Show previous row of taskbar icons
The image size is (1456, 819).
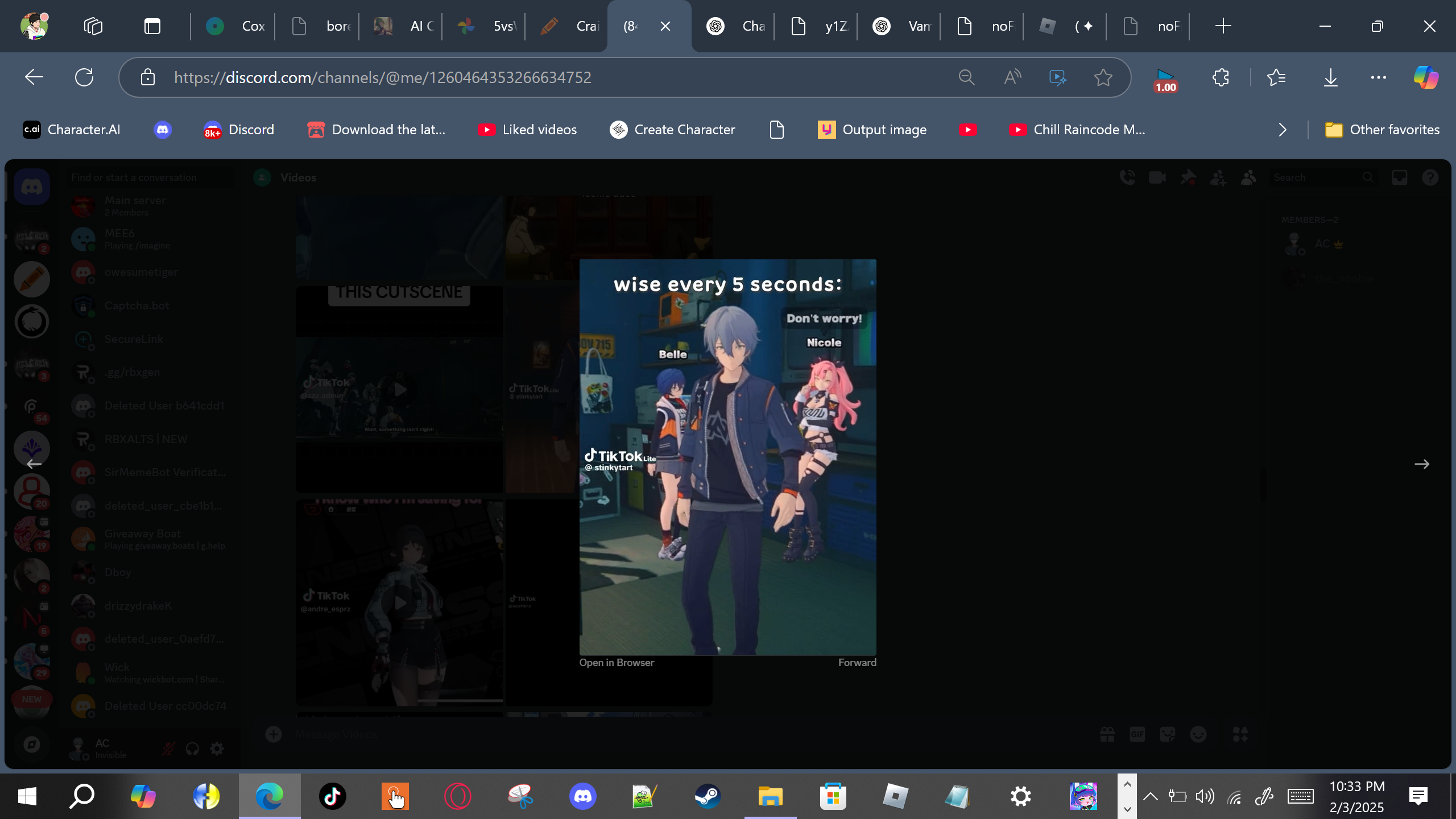click(1127, 784)
